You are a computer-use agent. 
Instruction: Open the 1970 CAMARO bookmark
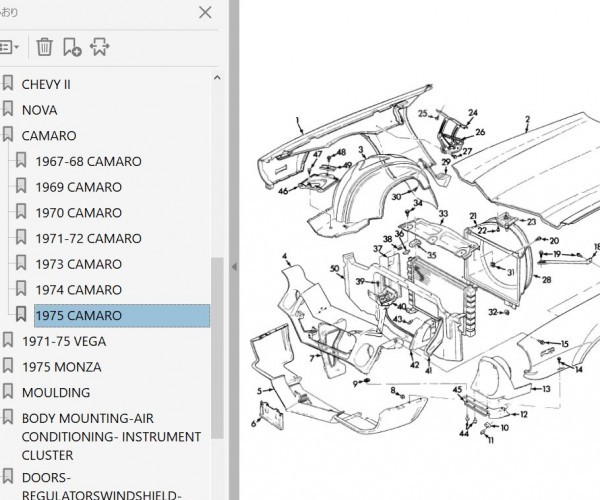[x=79, y=213]
